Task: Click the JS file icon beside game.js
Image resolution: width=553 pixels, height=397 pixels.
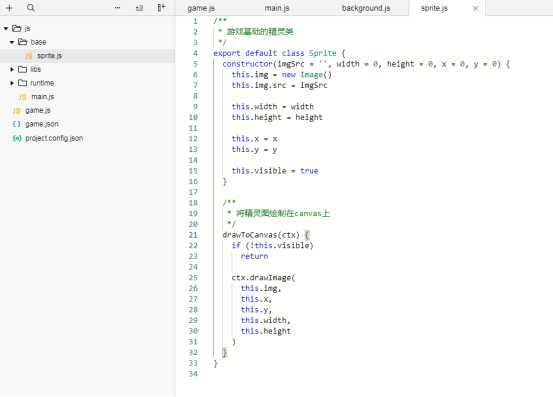Action: (x=17, y=111)
